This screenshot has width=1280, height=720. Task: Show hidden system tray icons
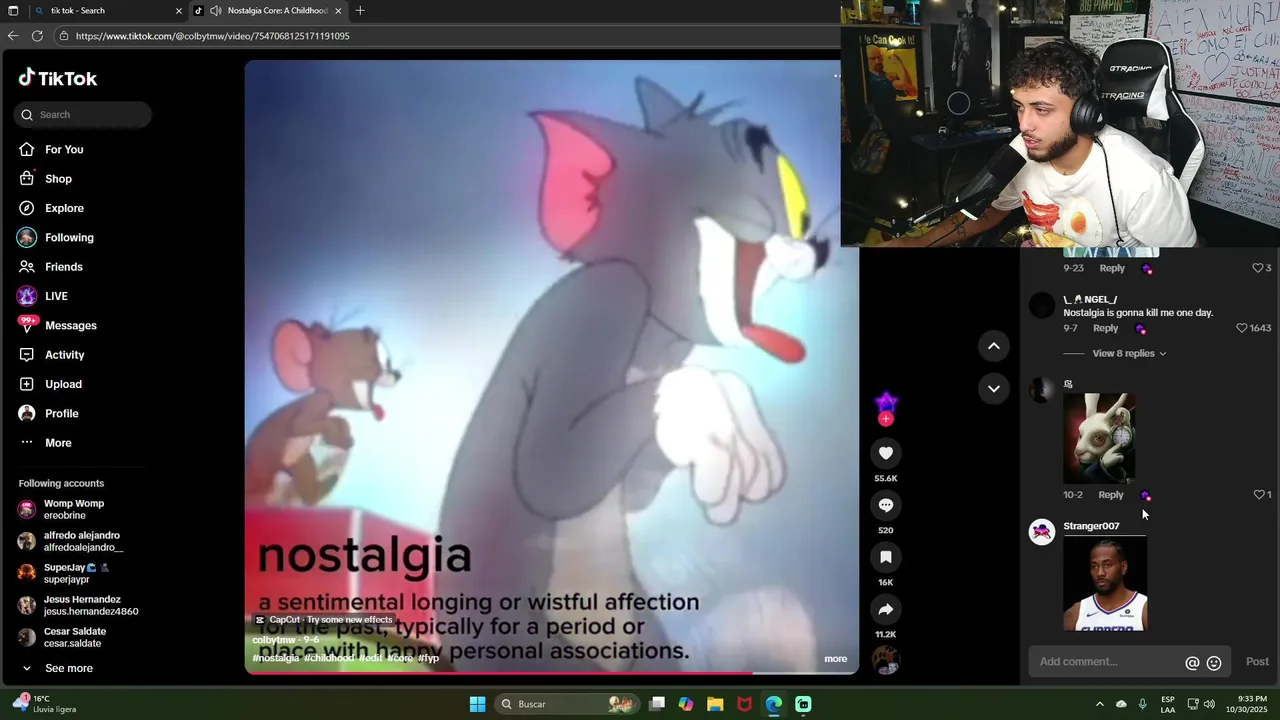pyautogui.click(x=1099, y=704)
